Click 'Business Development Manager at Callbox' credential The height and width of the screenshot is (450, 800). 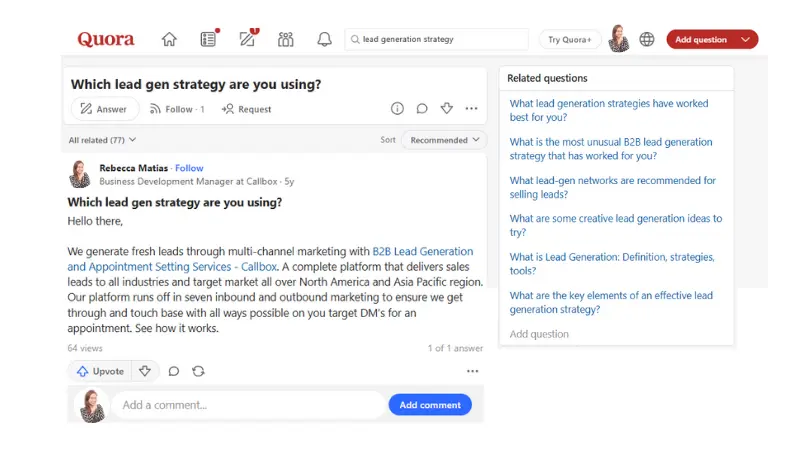[188, 182]
